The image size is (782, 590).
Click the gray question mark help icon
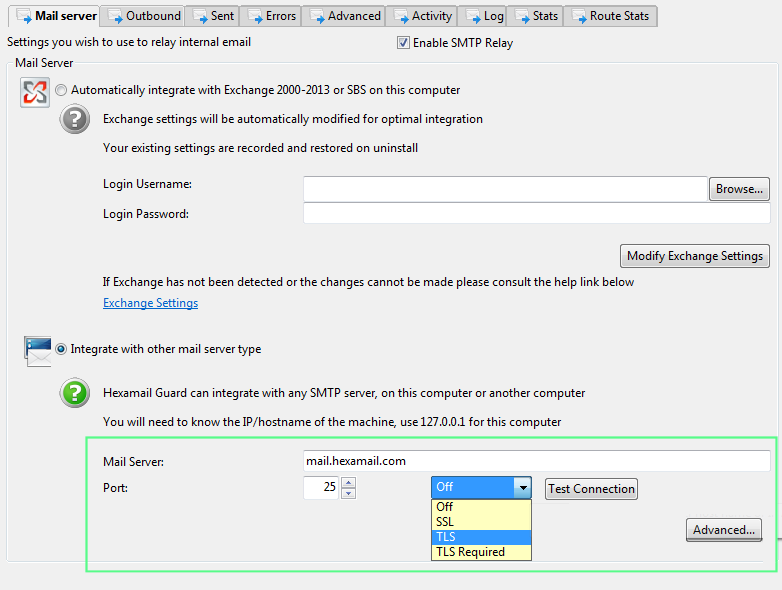click(75, 120)
